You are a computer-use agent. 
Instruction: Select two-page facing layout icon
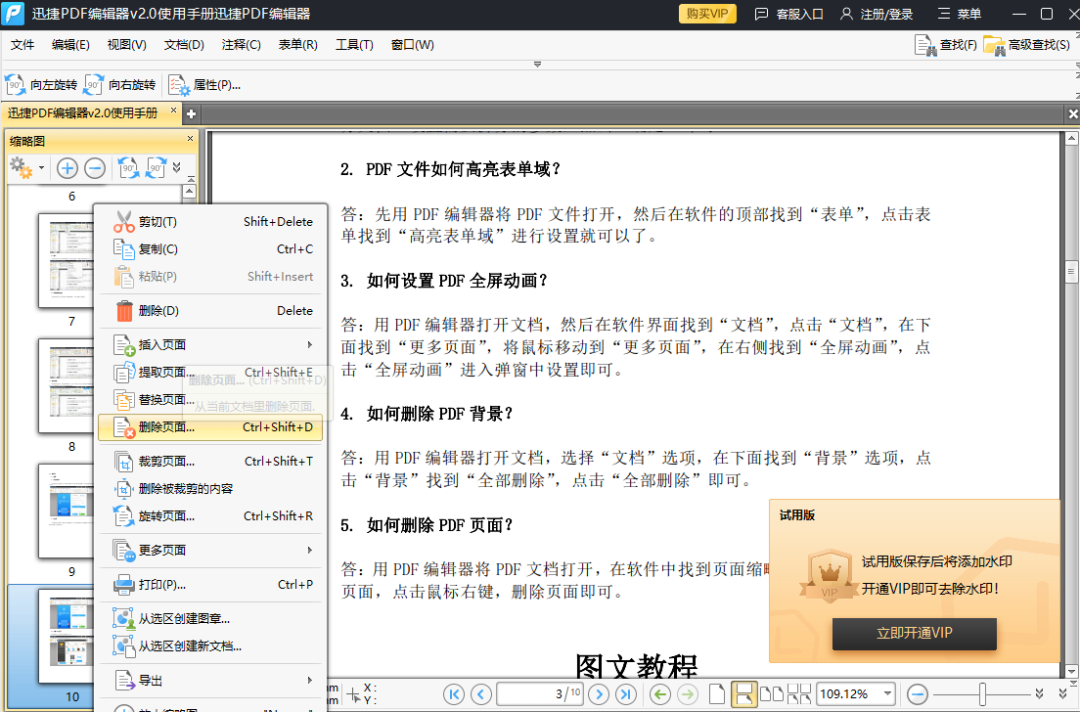tap(771, 694)
